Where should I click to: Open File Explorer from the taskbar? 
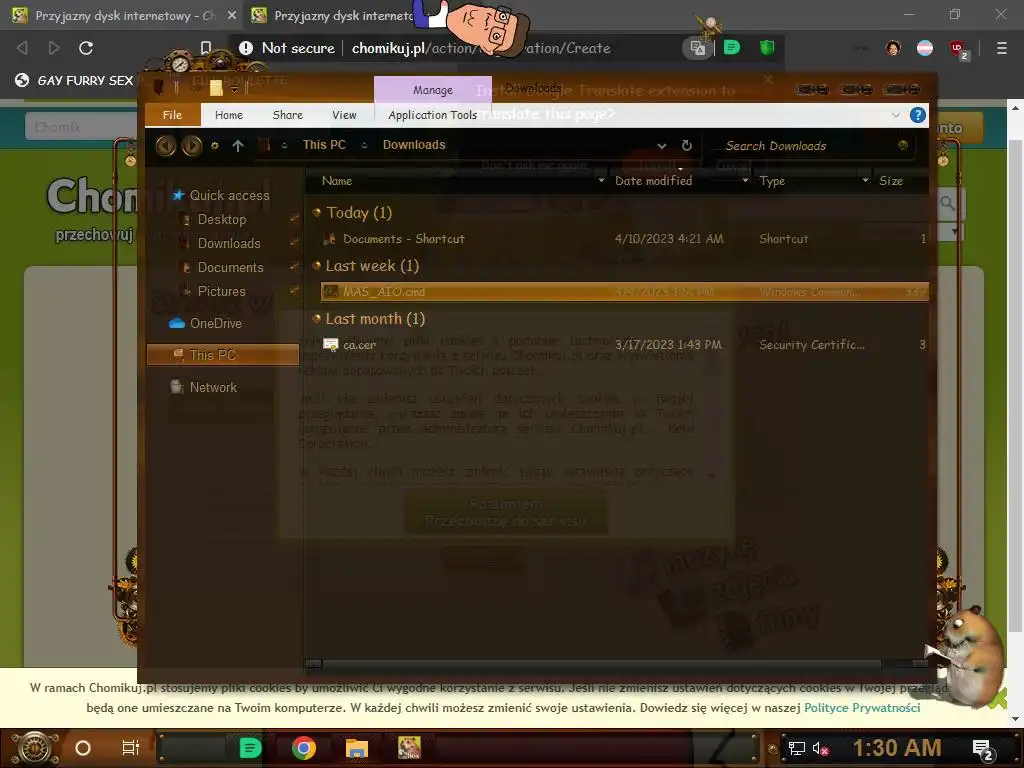tap(357, 748)
